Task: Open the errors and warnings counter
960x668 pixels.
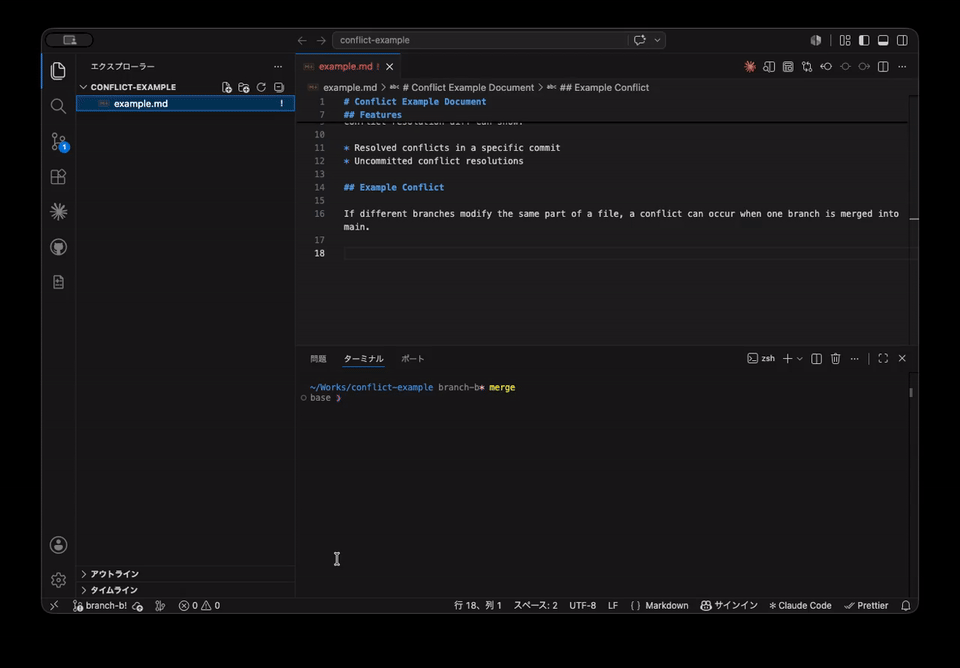Action: click(199, 606)
